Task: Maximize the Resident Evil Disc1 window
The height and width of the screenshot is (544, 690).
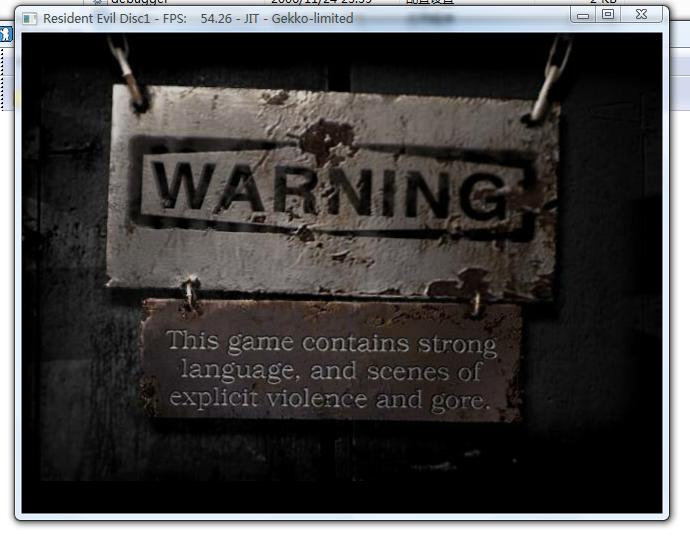Action: [x=607, y=15]
